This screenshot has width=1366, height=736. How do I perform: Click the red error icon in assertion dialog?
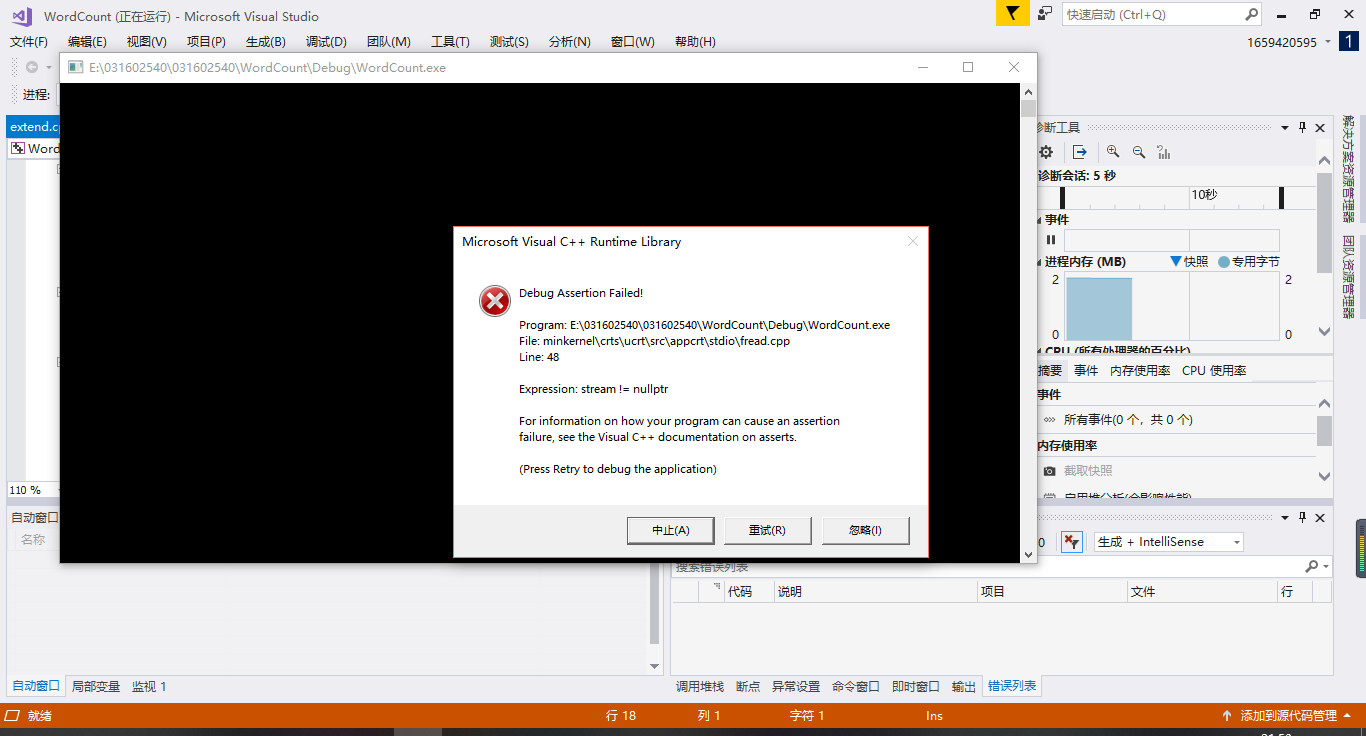pyautogui.click(x=495, y=300)
